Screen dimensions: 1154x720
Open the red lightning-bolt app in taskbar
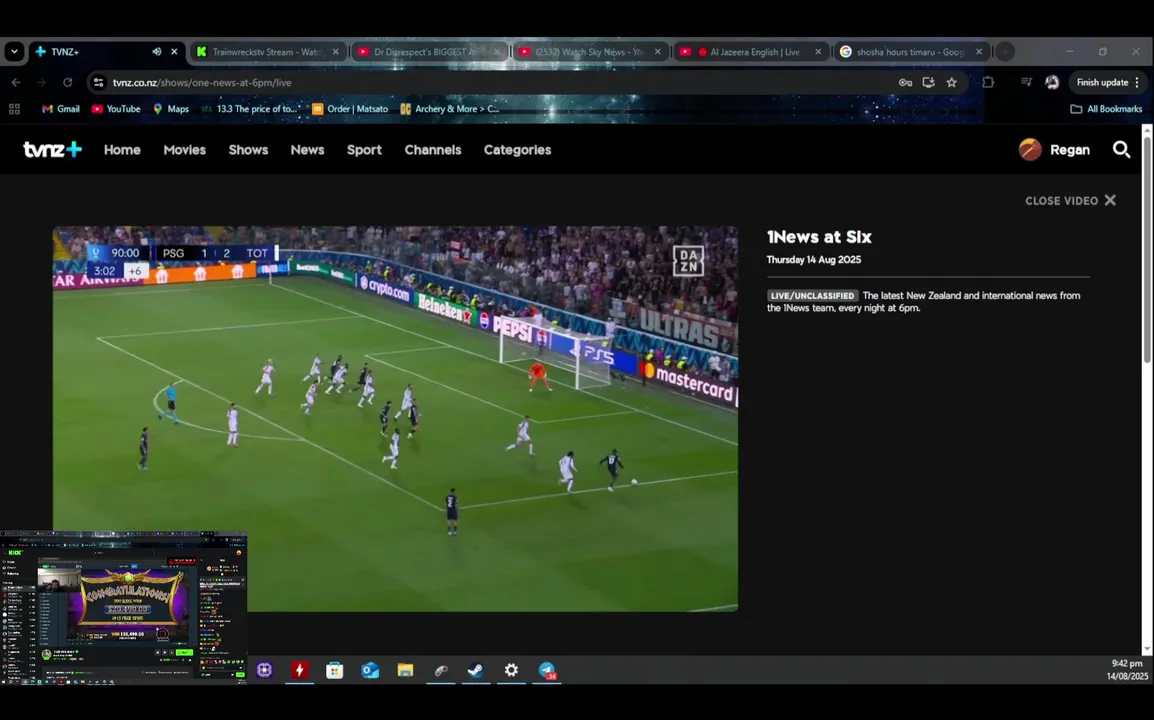click(300, 670)
